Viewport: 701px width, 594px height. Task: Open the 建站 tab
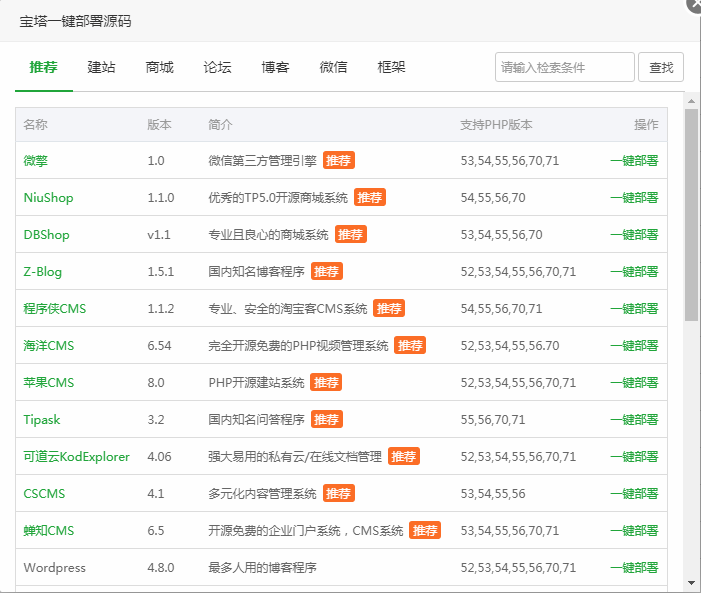(101, 67)
